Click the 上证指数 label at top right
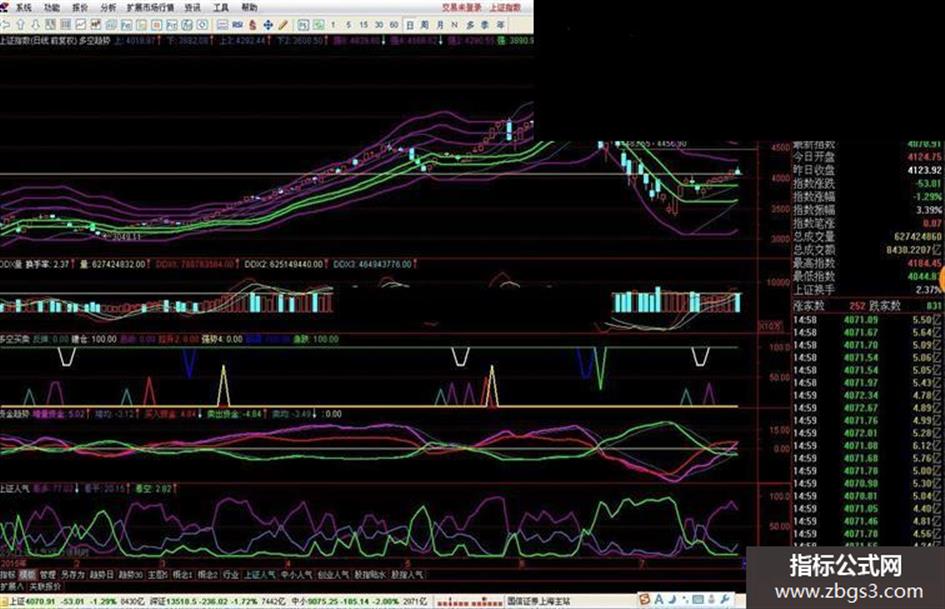Viewport: 945px width, 609px height. 505,7
